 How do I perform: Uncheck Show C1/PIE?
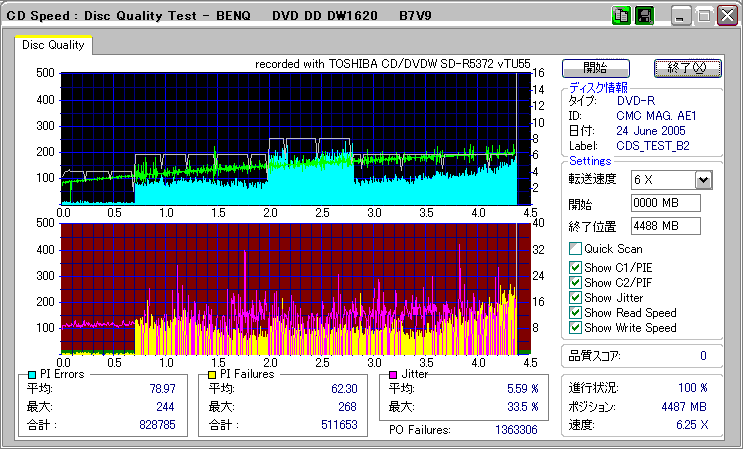pos(575,267)
